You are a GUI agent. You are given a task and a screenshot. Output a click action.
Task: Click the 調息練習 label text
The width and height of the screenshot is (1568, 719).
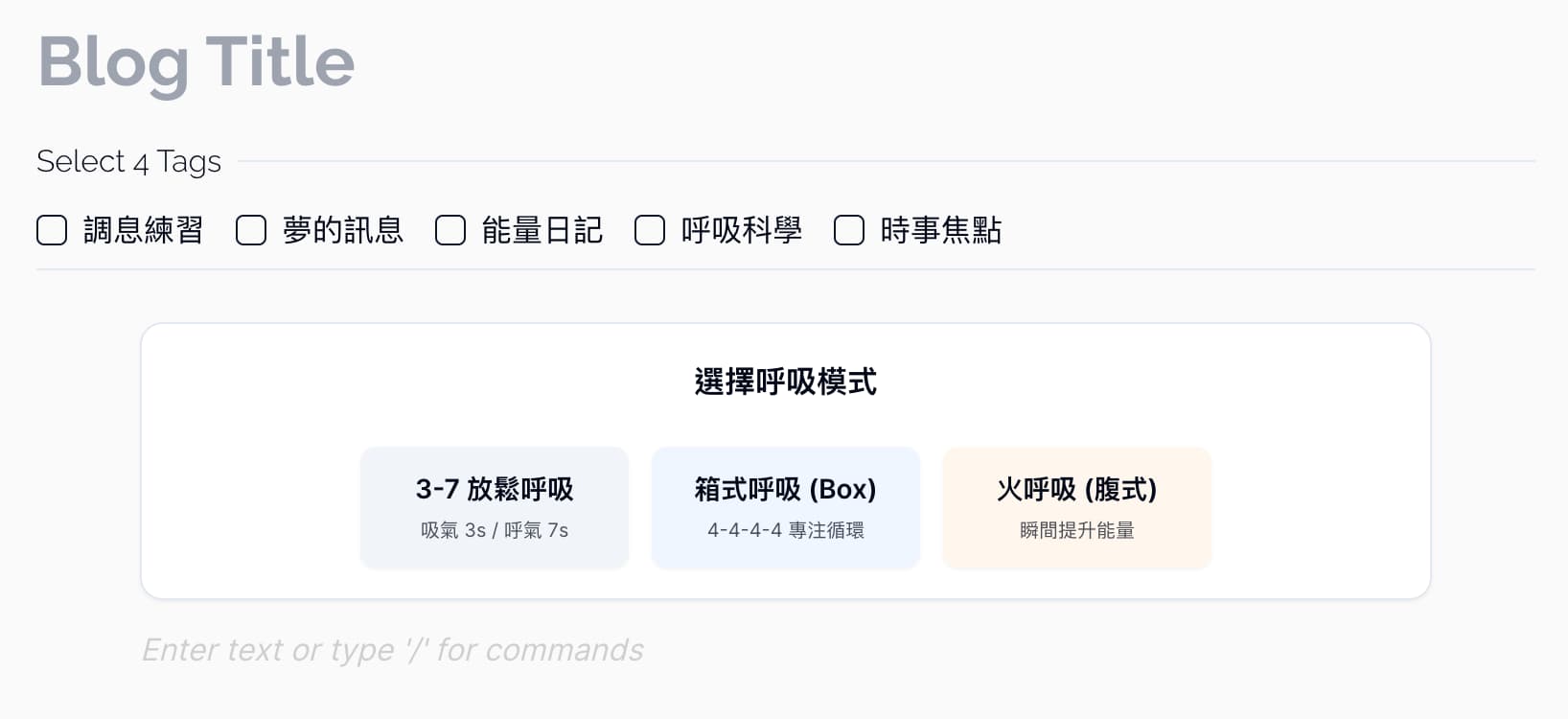pyautogui.click(x=143, y=231)
